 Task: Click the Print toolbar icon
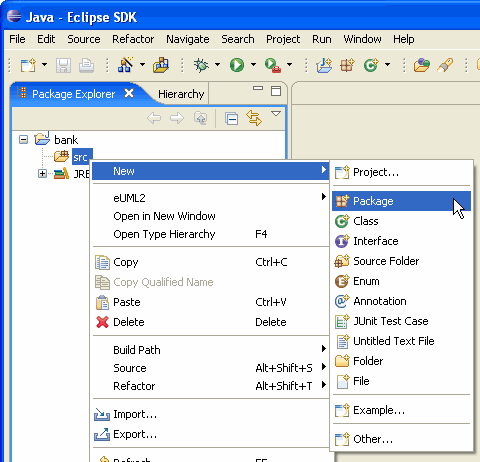pos(86,65)
